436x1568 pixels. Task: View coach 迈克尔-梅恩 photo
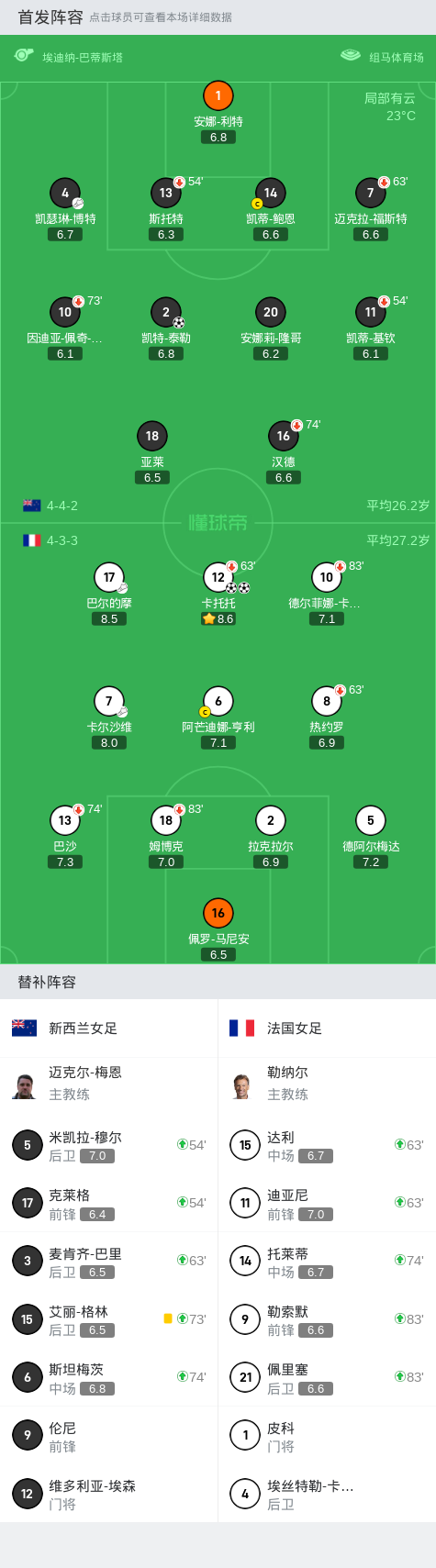pos(25,1084)
